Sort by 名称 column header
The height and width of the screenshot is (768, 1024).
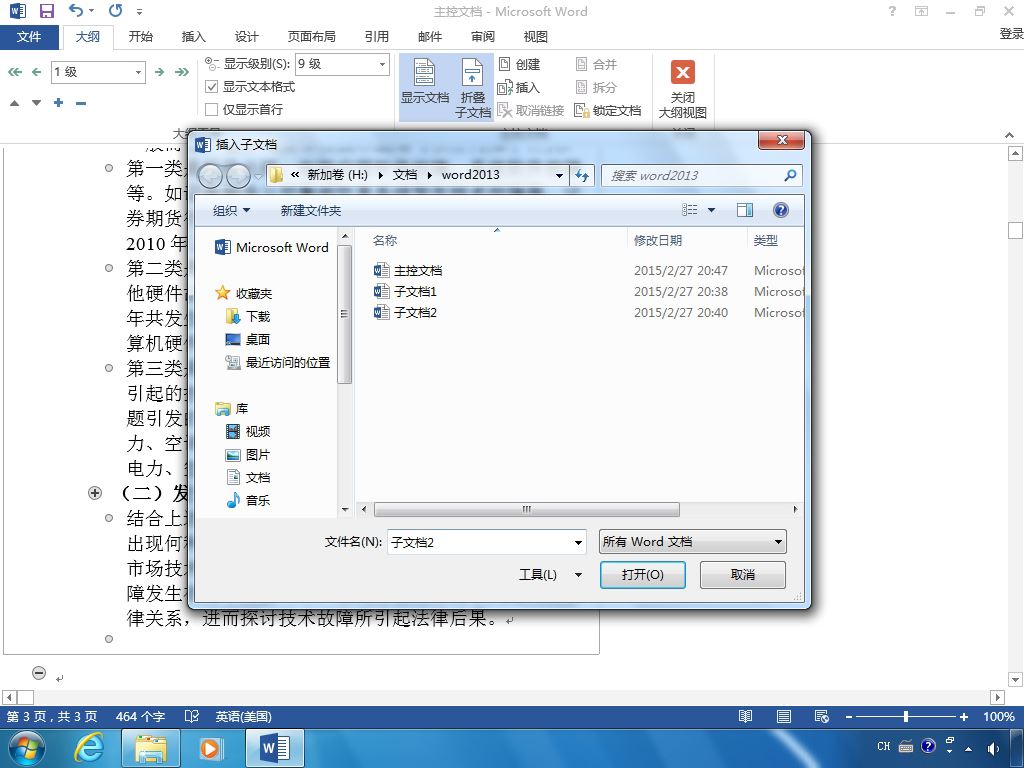385,240
